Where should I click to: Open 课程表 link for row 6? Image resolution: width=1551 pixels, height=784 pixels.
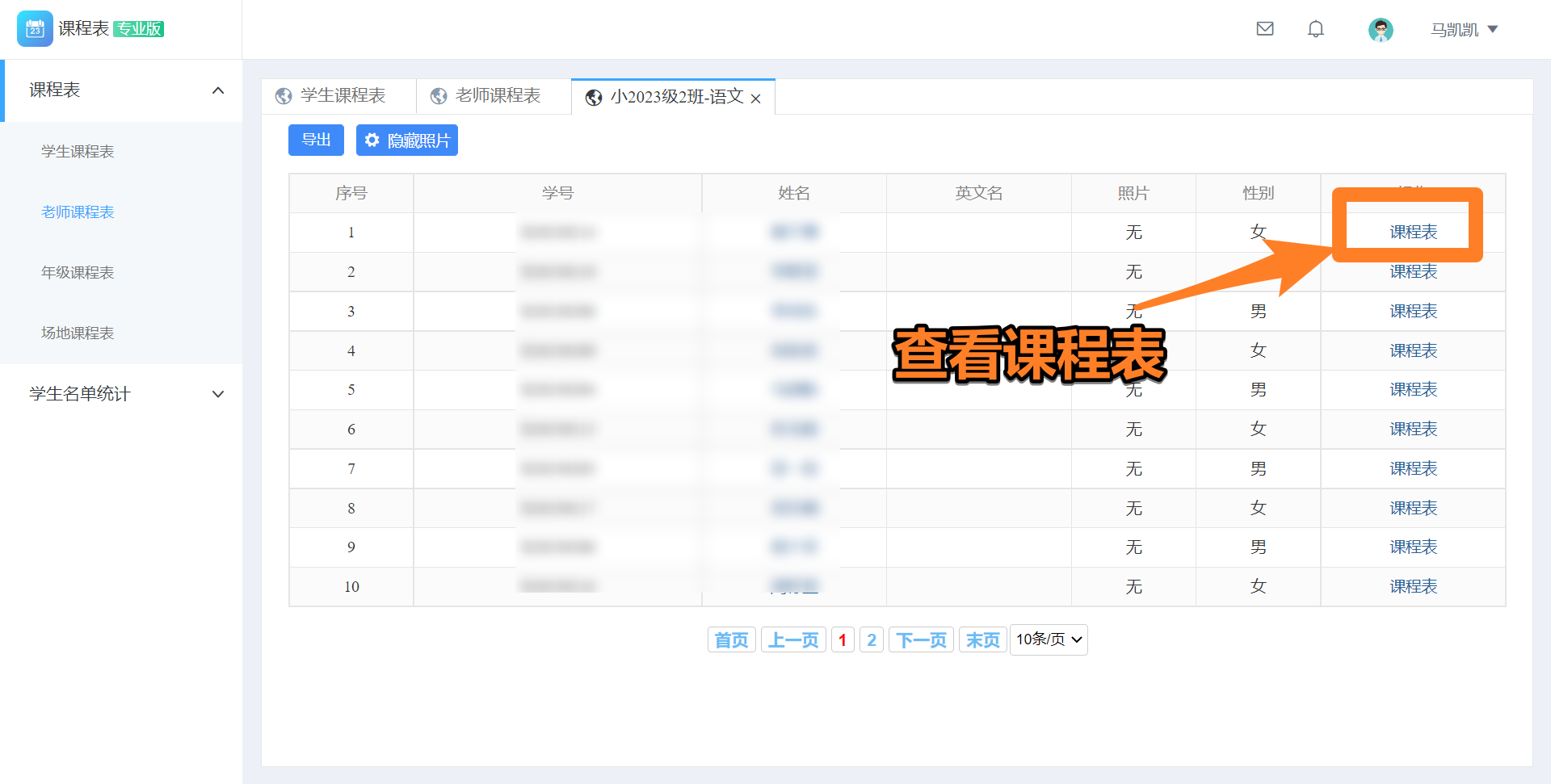pos(1413,430)
